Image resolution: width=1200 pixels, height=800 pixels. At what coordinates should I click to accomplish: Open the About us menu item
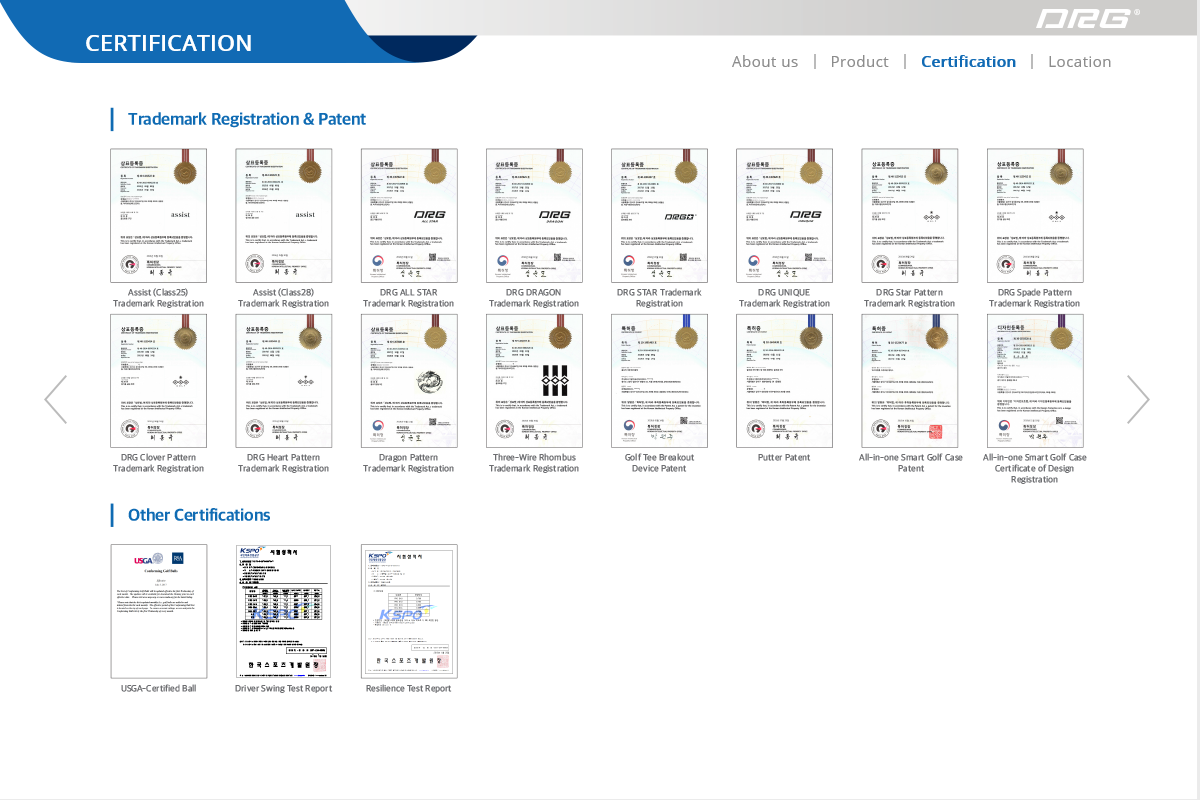765,61
